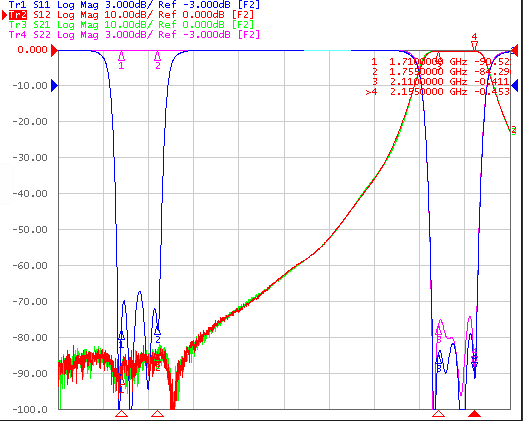
Task: Click the -60.00 Y-axis label
Action: 30,266
